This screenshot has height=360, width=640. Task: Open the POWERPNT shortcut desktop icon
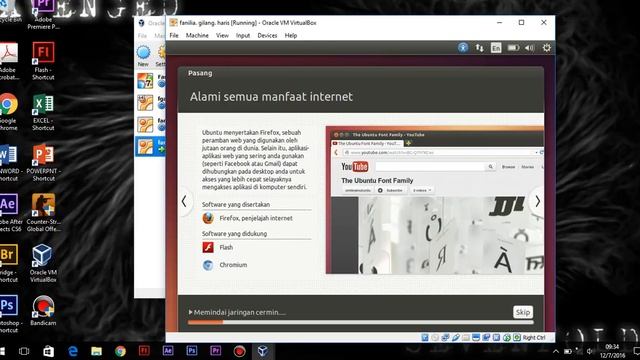[x=43, y=162]
